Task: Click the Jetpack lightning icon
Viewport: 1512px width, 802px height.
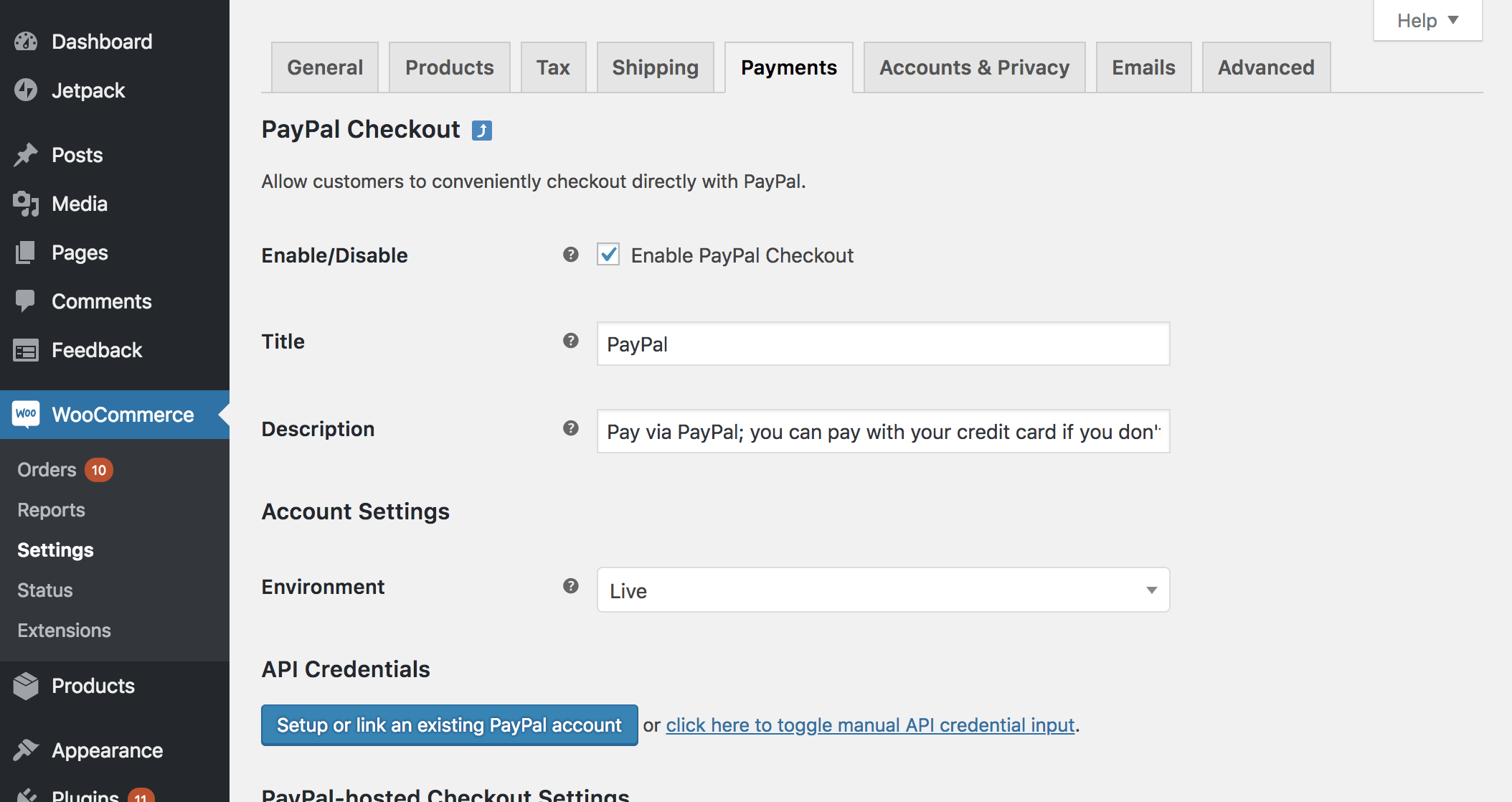Action: click(x=26, y=90)
